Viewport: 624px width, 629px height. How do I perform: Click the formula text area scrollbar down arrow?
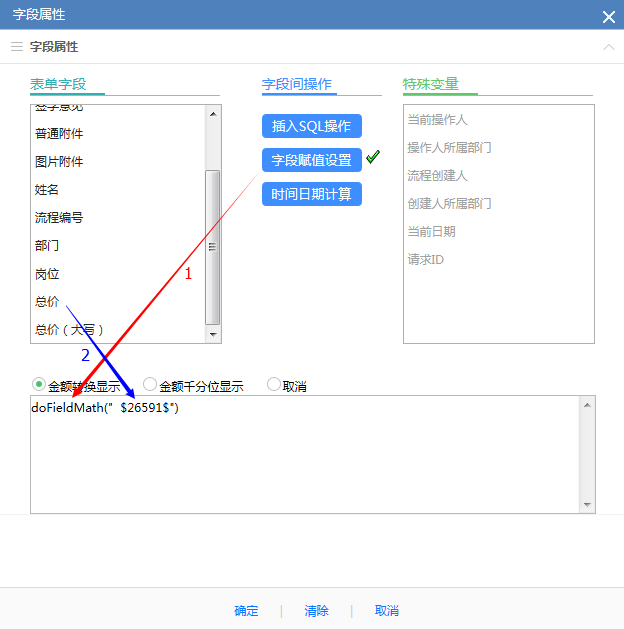click(x=587, y=505)
